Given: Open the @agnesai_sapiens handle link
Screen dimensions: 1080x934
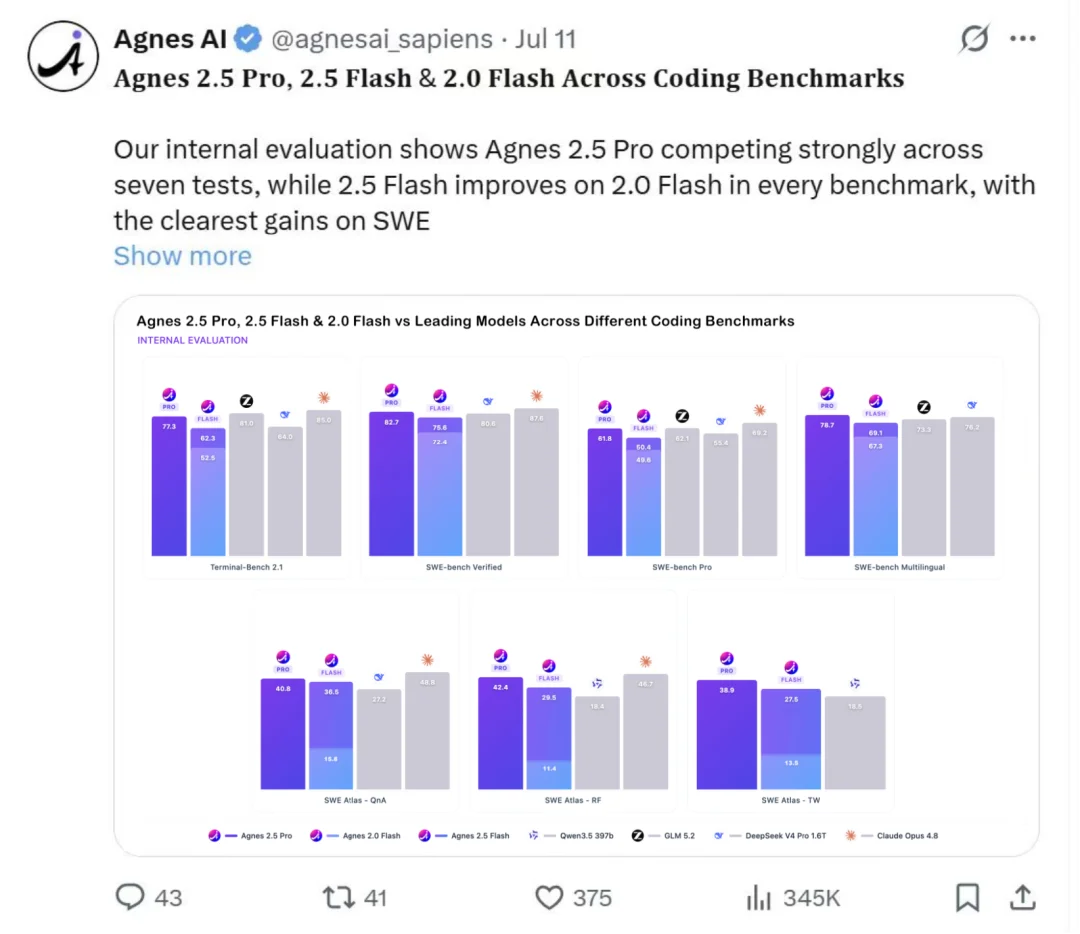Looking at the screenshot, I should pyautogui.click(x=382, y=39).
